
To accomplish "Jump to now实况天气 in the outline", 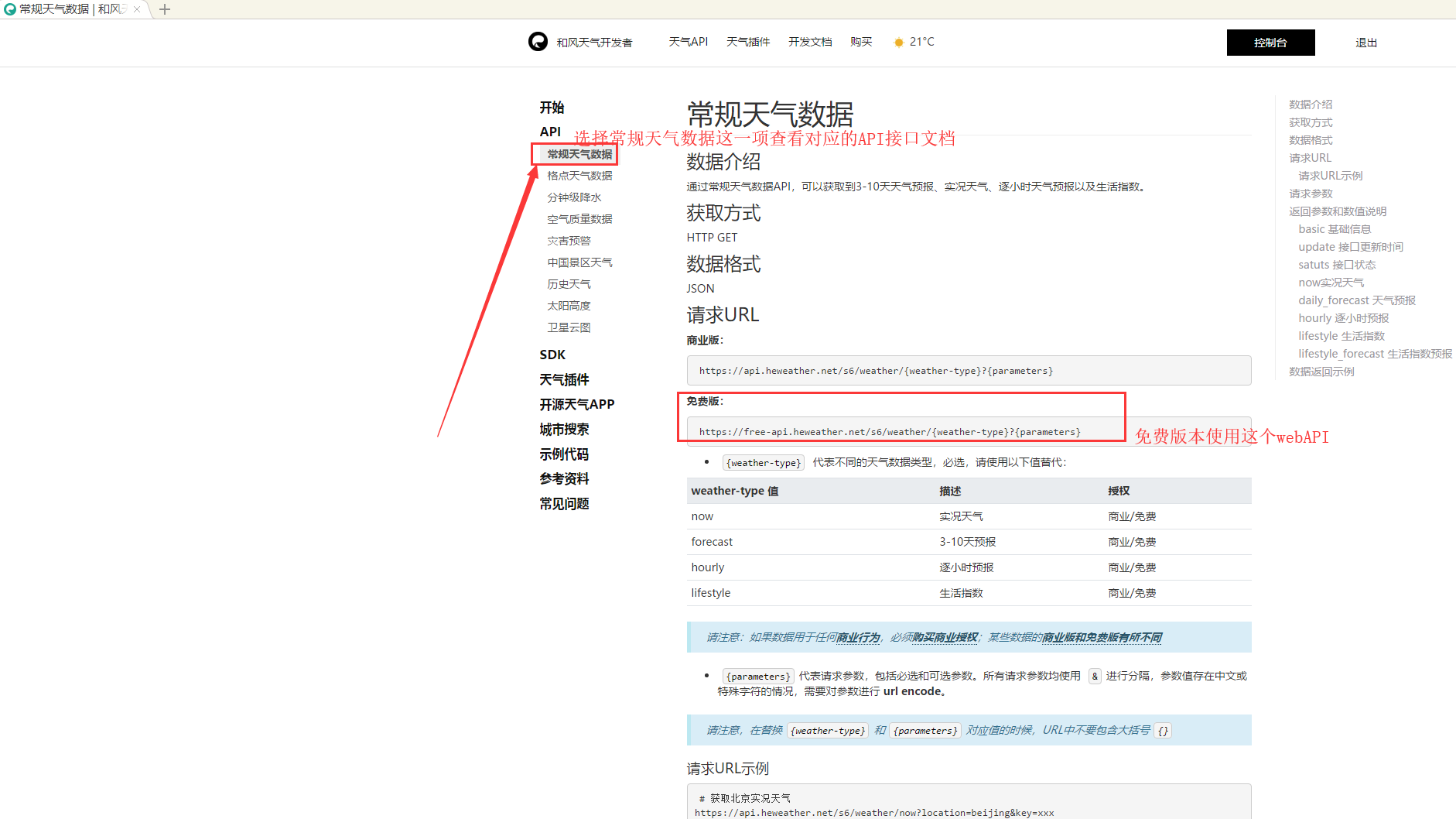I will [1331, 283].
